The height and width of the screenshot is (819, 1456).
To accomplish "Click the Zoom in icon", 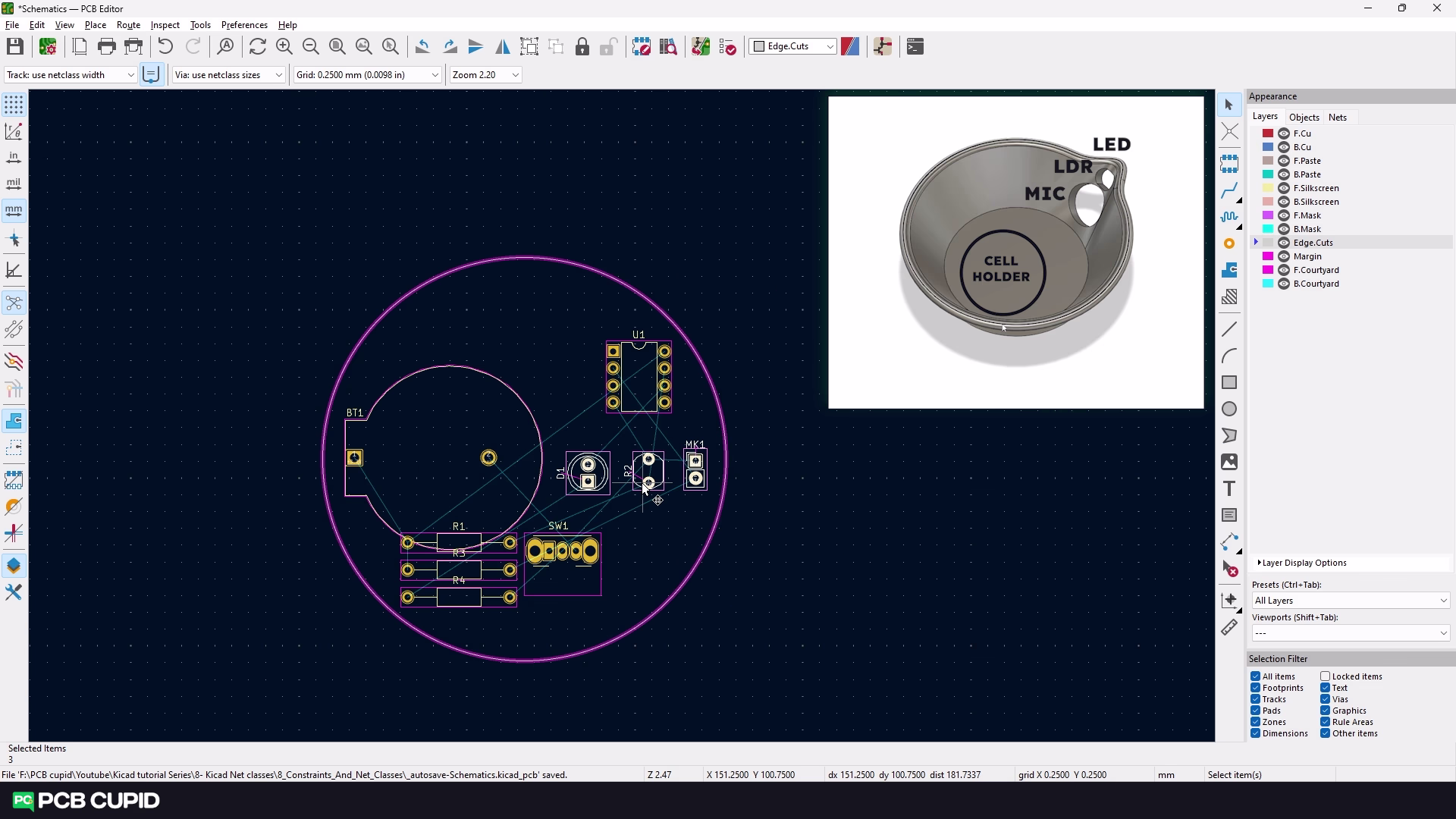I will pos(284,47).
